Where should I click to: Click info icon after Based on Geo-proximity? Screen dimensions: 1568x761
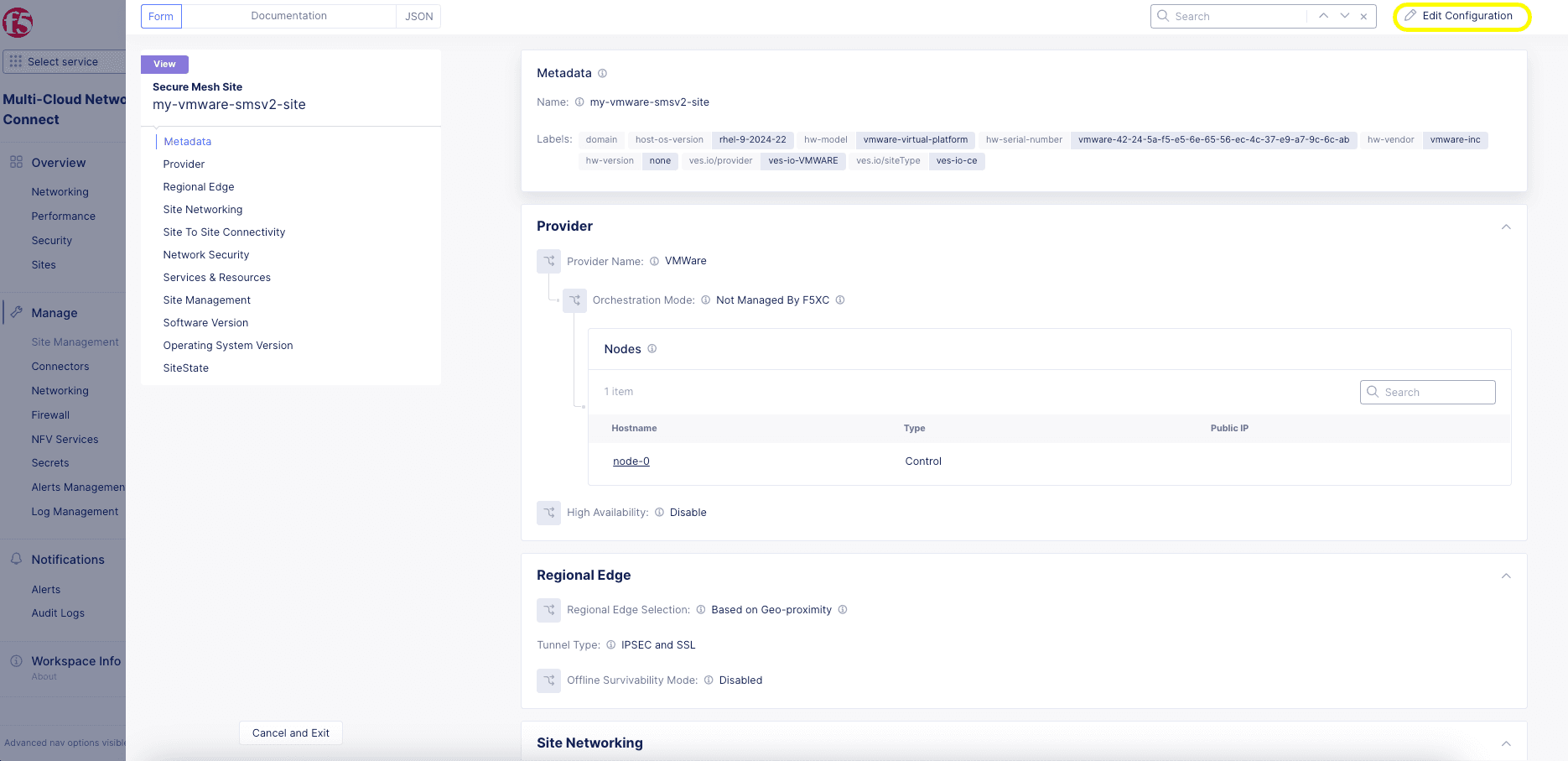pyautogui.click(x=843, y=610)
